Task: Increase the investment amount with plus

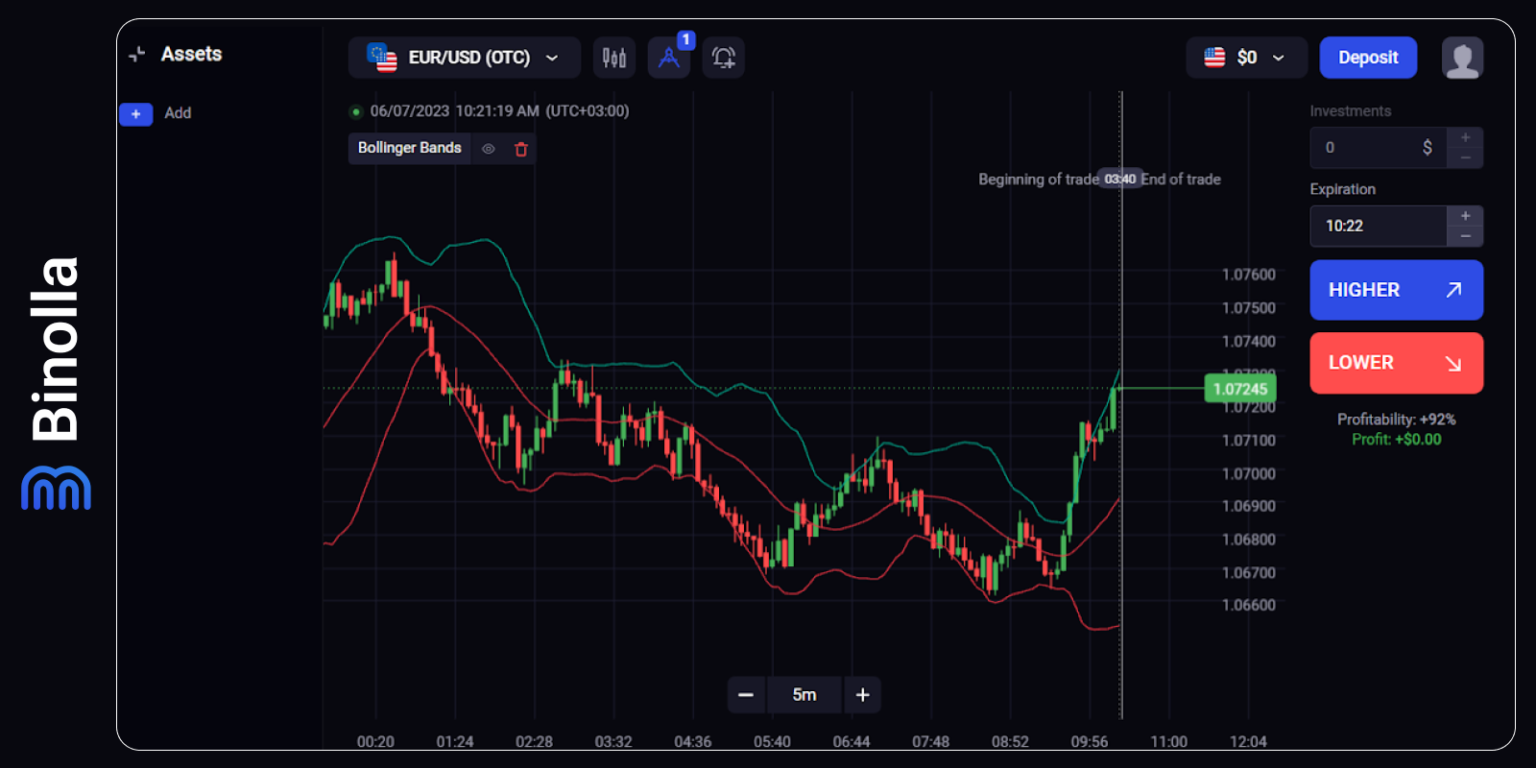Action: click(1465, 137)
